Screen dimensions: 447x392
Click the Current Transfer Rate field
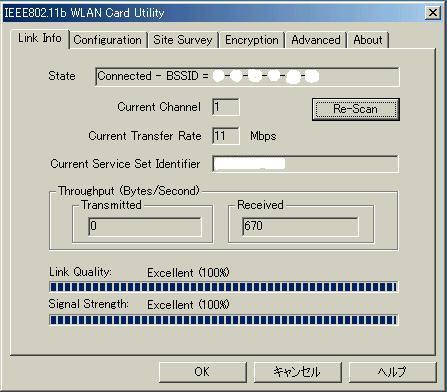[226, 136]
